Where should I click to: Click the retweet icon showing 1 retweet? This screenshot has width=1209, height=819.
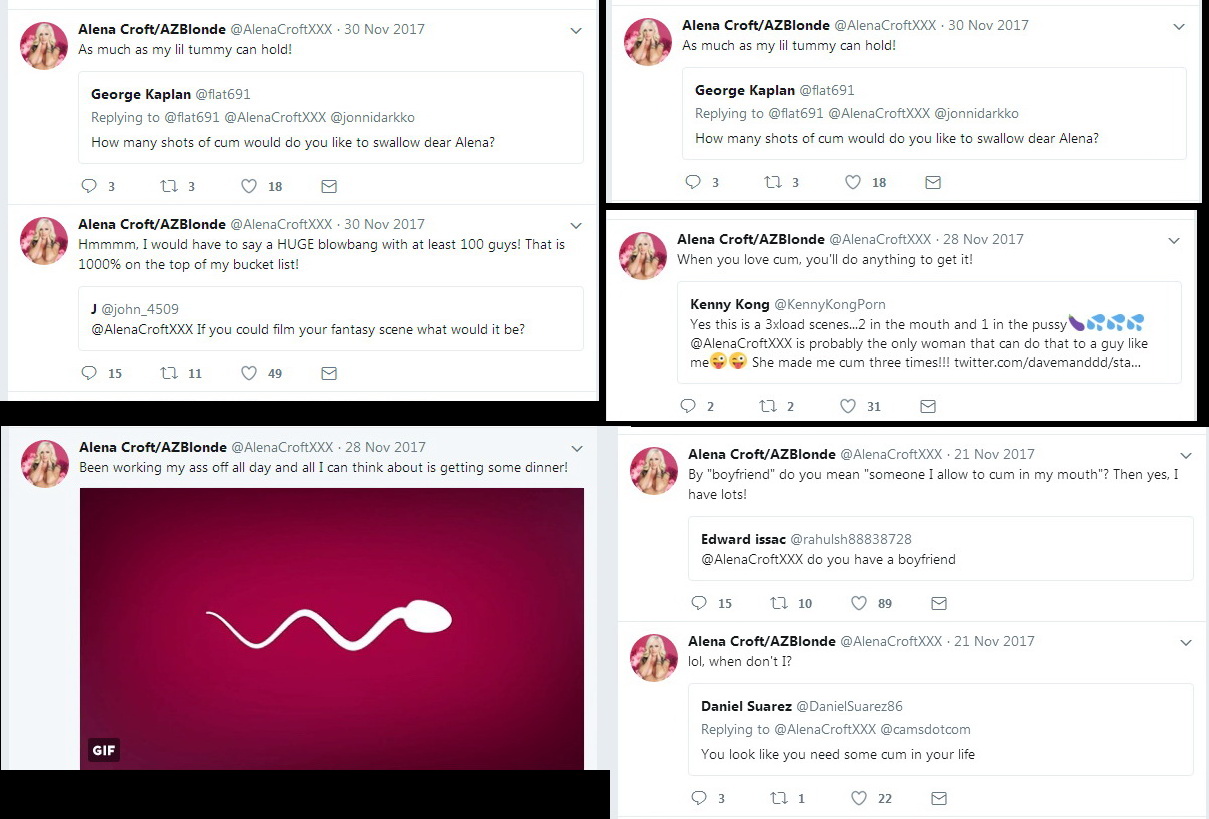[x=779, y=798]
